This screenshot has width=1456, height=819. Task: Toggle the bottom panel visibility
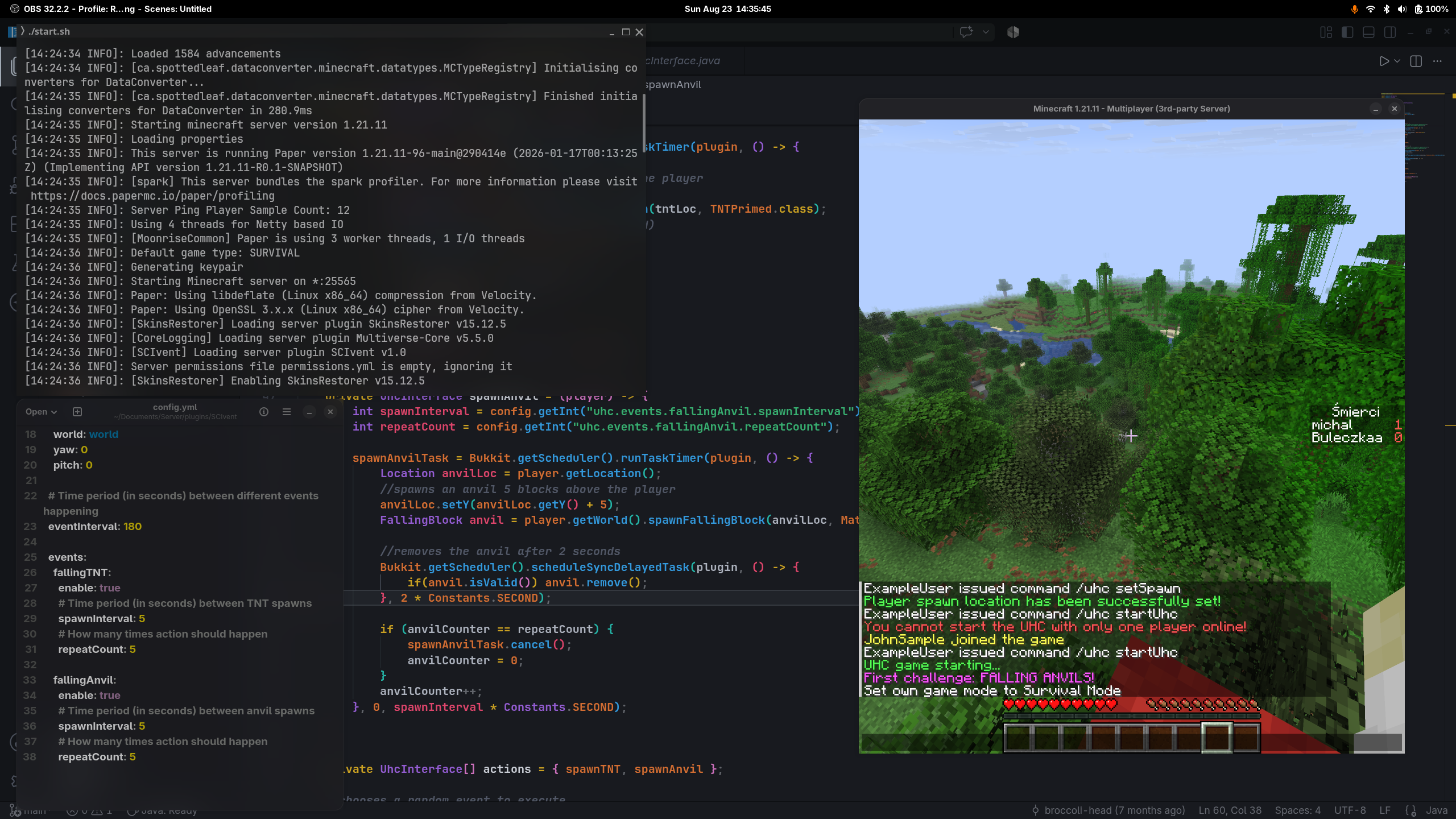tap(1368, 32)
